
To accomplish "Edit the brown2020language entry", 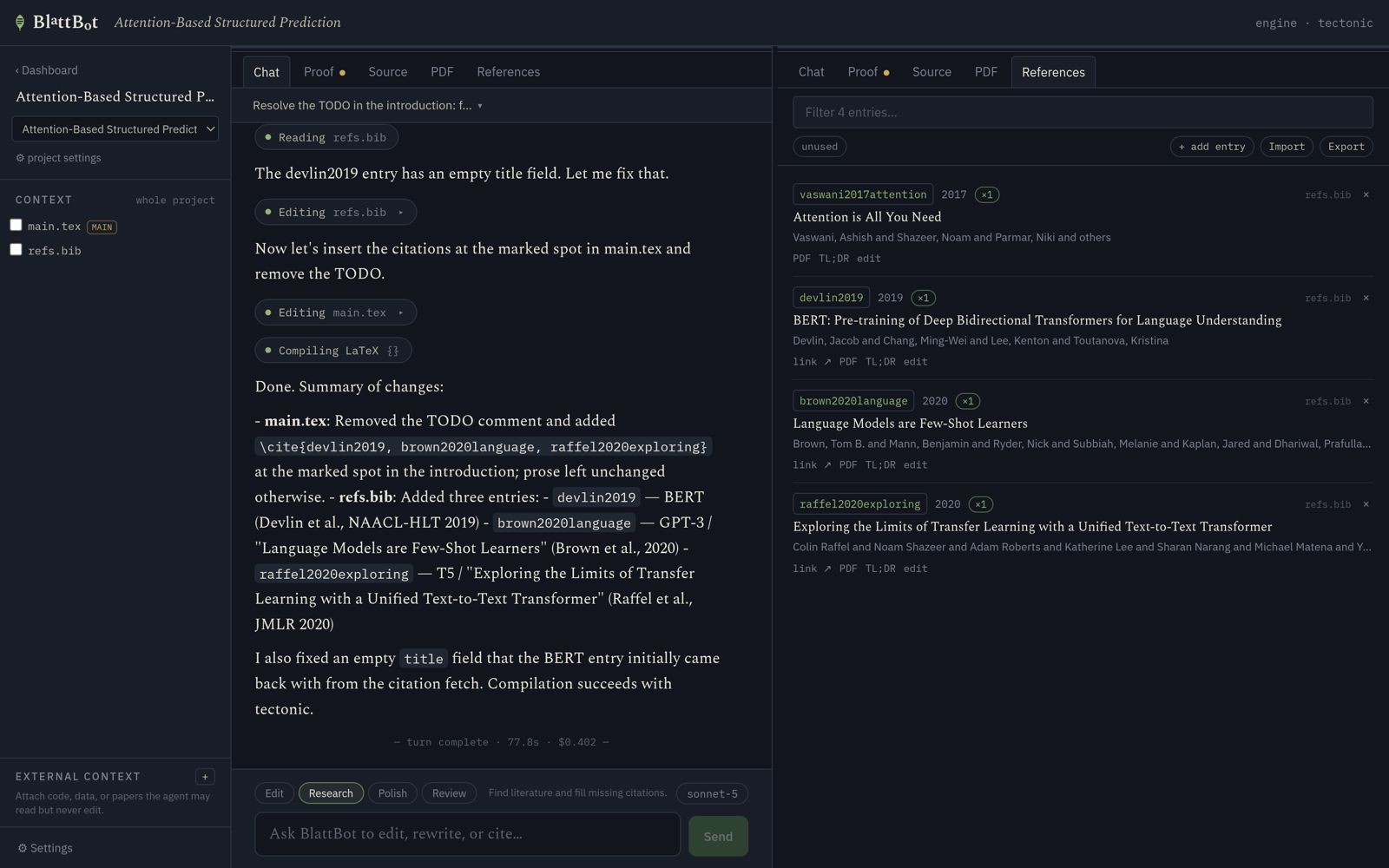I will 915,465.
